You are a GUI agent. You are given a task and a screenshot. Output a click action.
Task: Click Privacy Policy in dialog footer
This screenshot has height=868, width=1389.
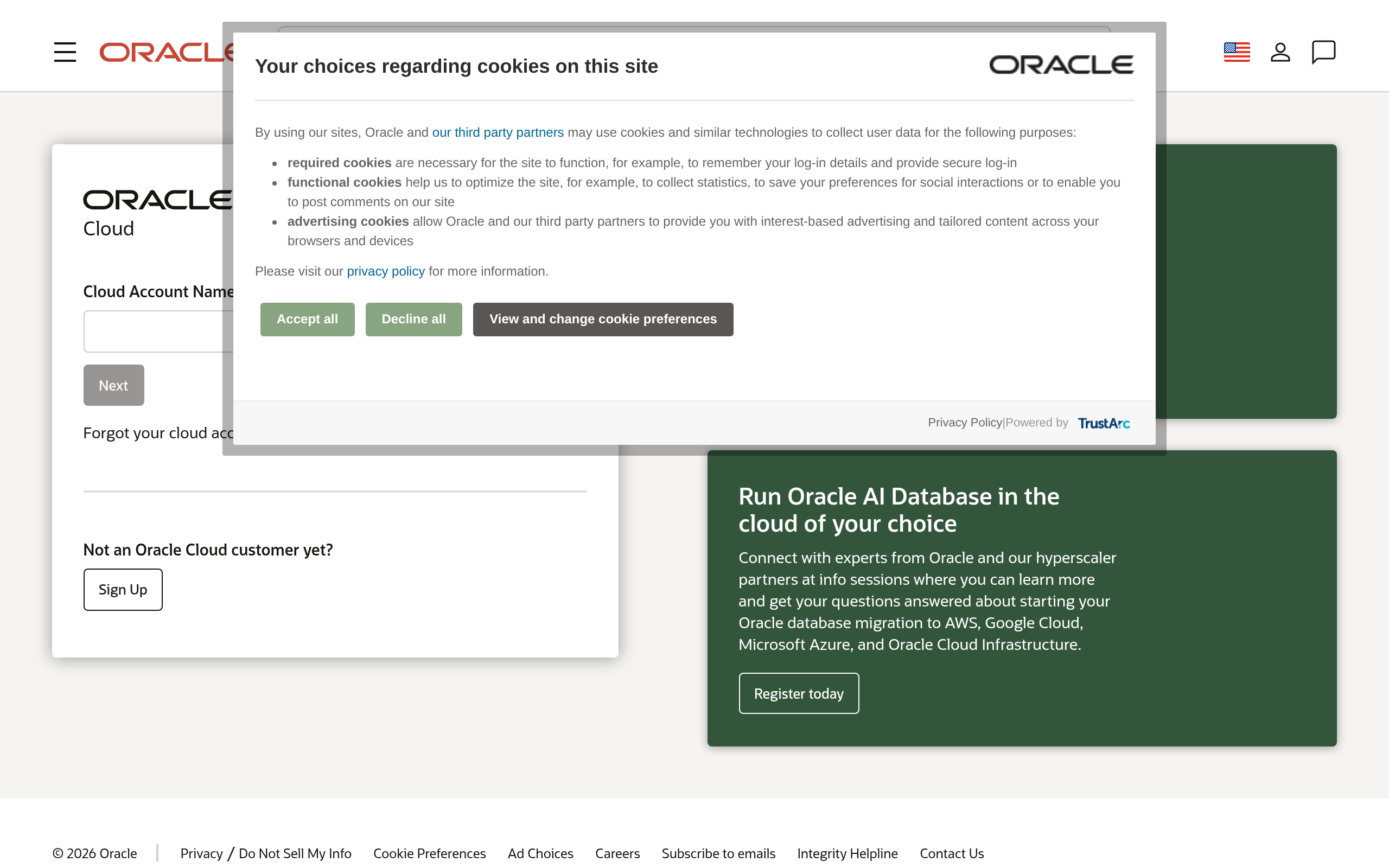point(965,423)
